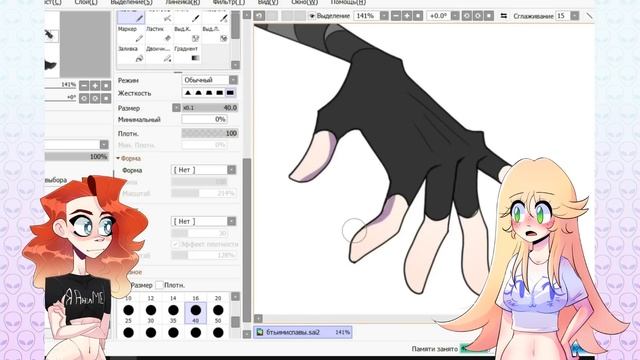The image size is (640, 360).
Task: Open the Линейка(R) menu
Action: 182,2
